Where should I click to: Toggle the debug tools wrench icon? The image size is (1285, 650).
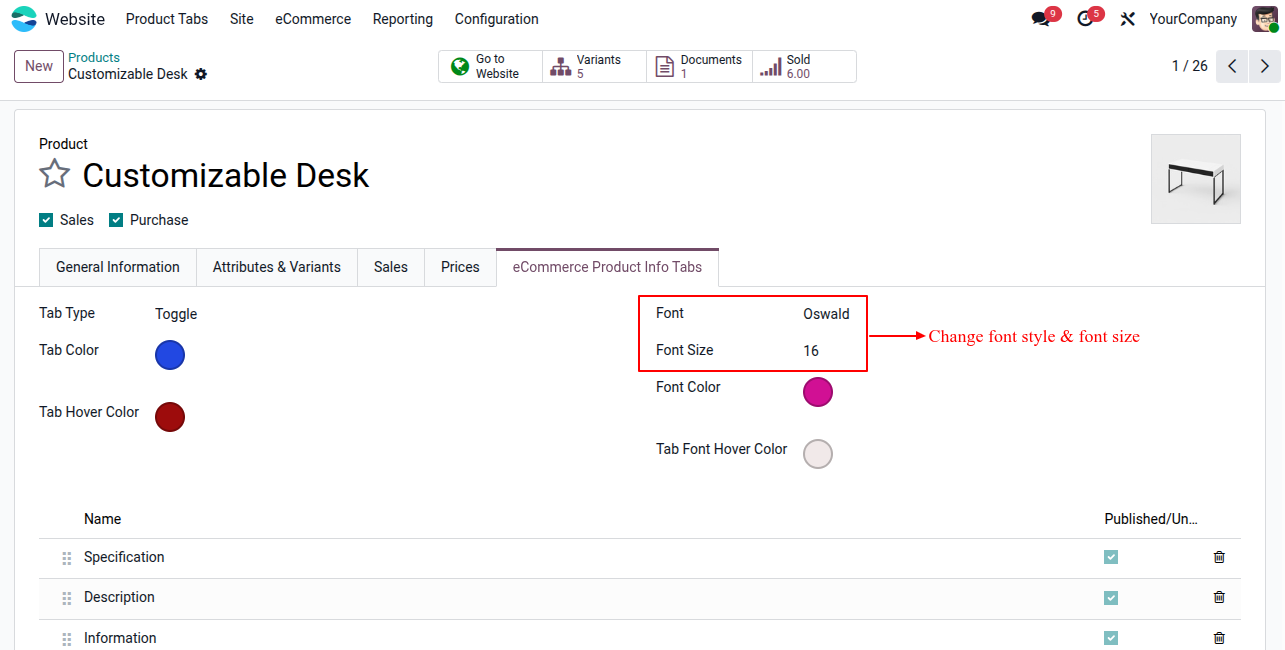tap(1128, 19)
